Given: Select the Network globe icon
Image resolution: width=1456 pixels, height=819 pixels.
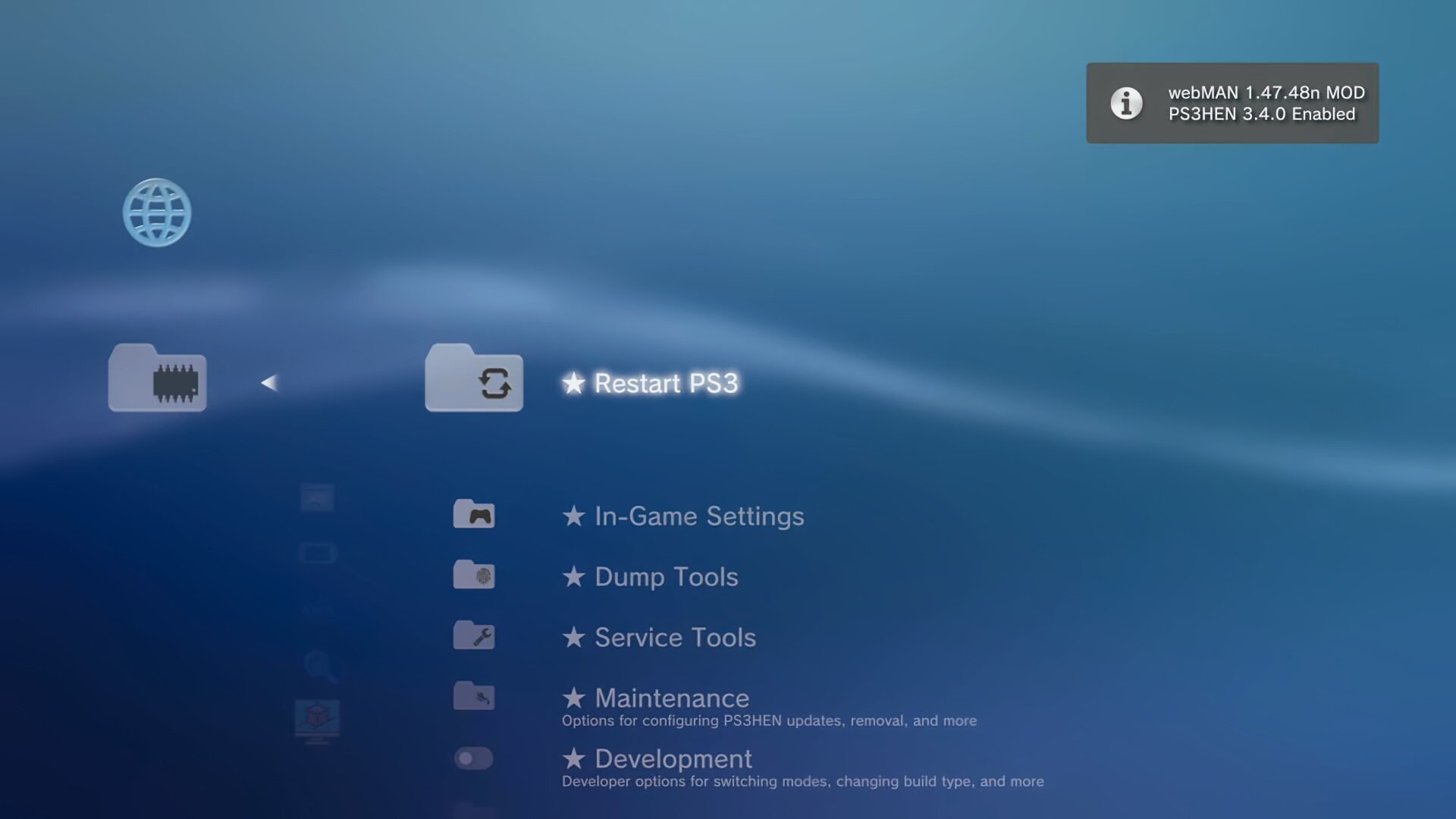Looking at the screenshot, I should (157, 212).
